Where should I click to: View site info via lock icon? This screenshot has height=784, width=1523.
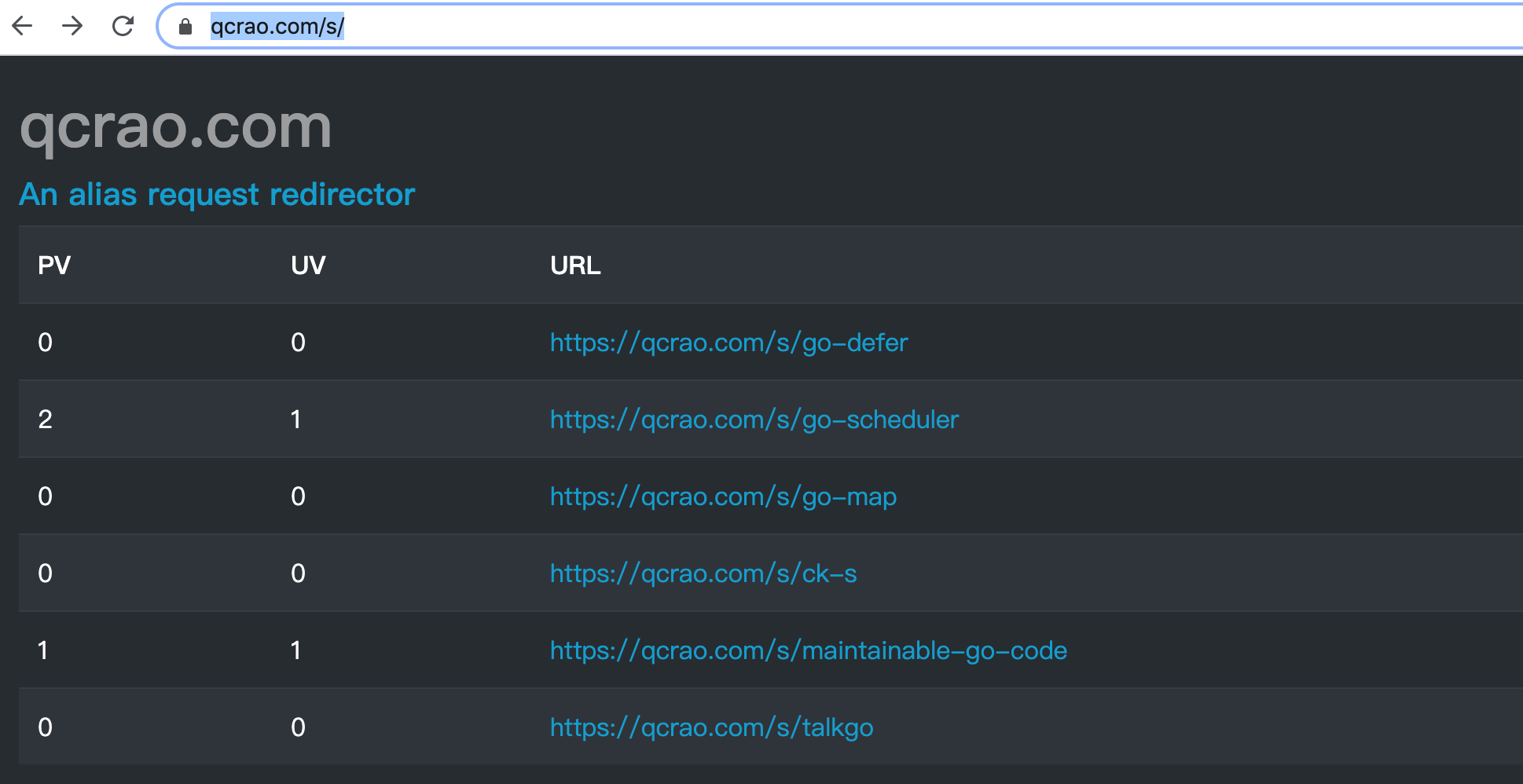[x=185, y=27]
